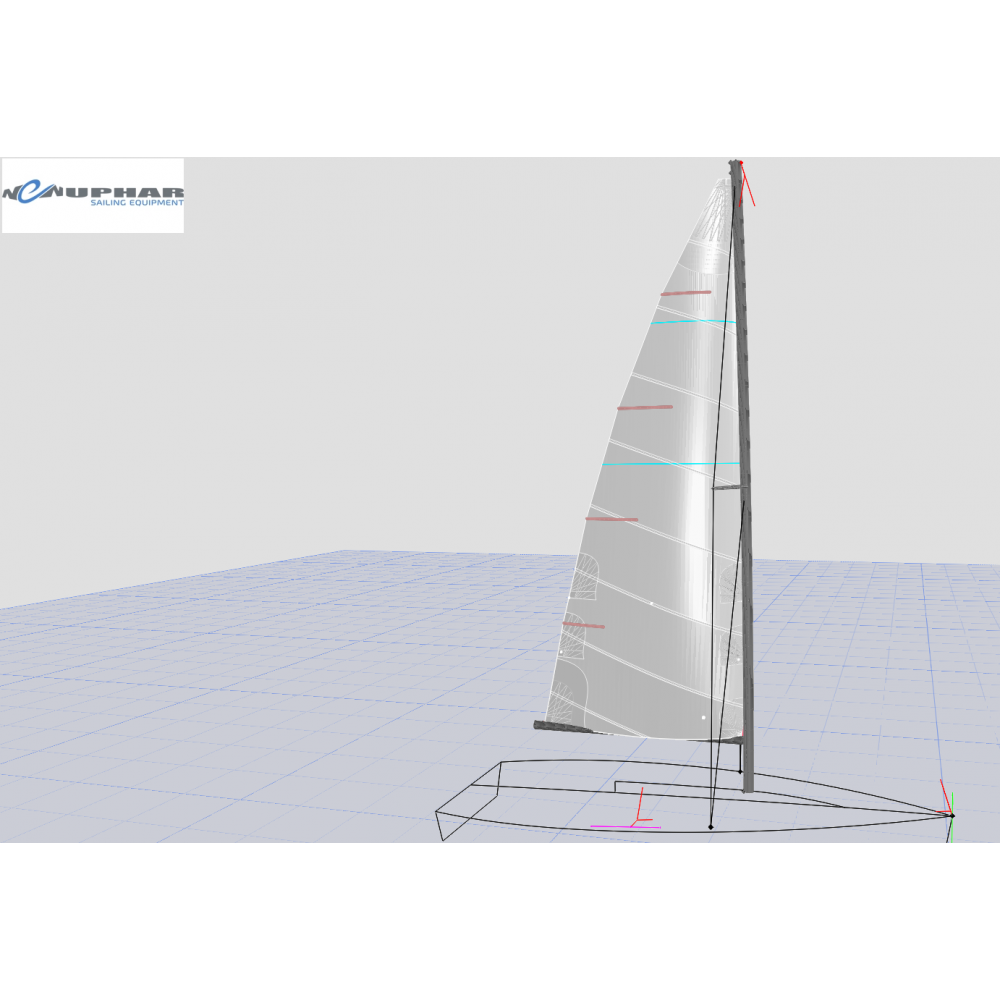Select the topmost red batten on the sail
Viewport: 1000px width, 1000px height.
pos(685,293)
